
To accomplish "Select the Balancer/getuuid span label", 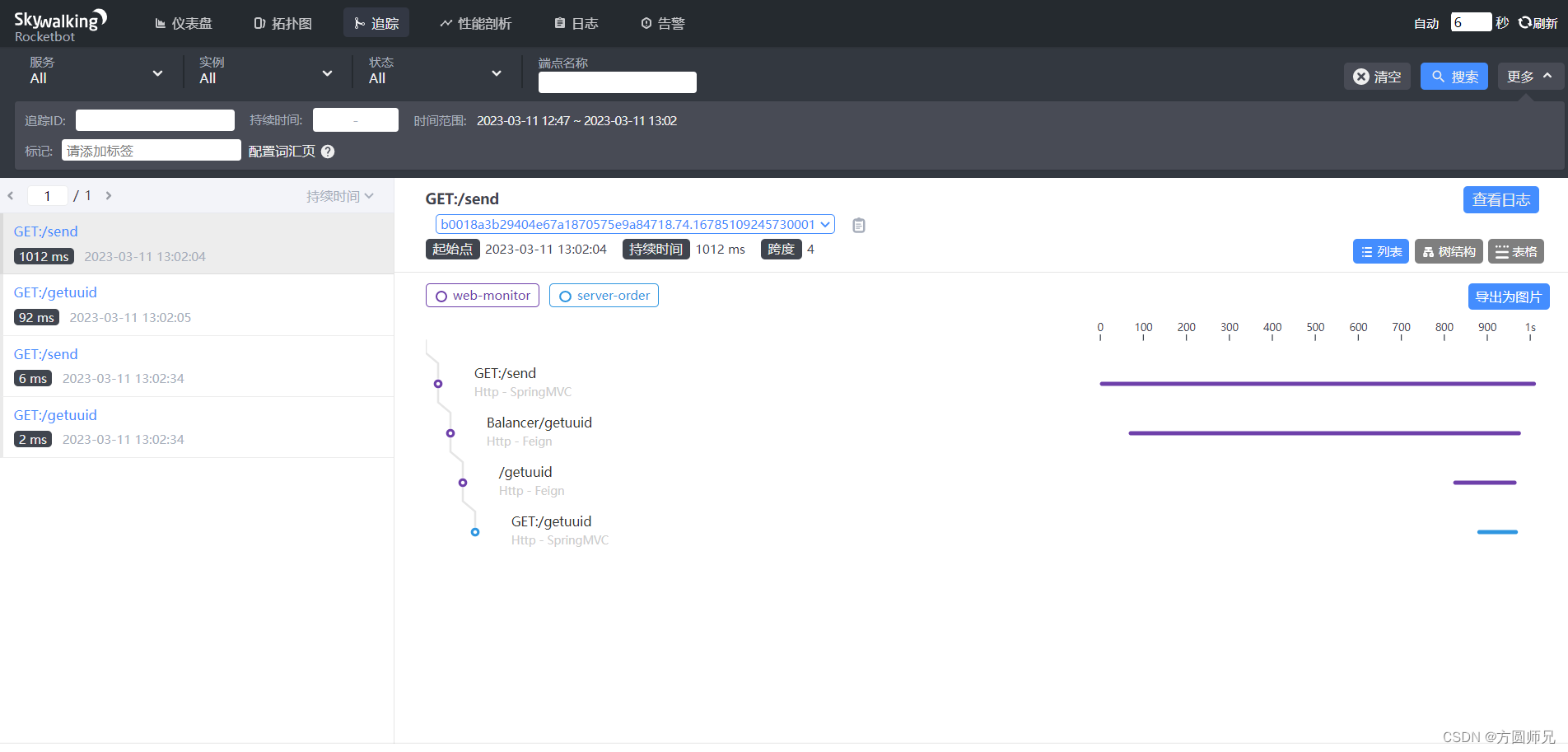I will point(539,423).
